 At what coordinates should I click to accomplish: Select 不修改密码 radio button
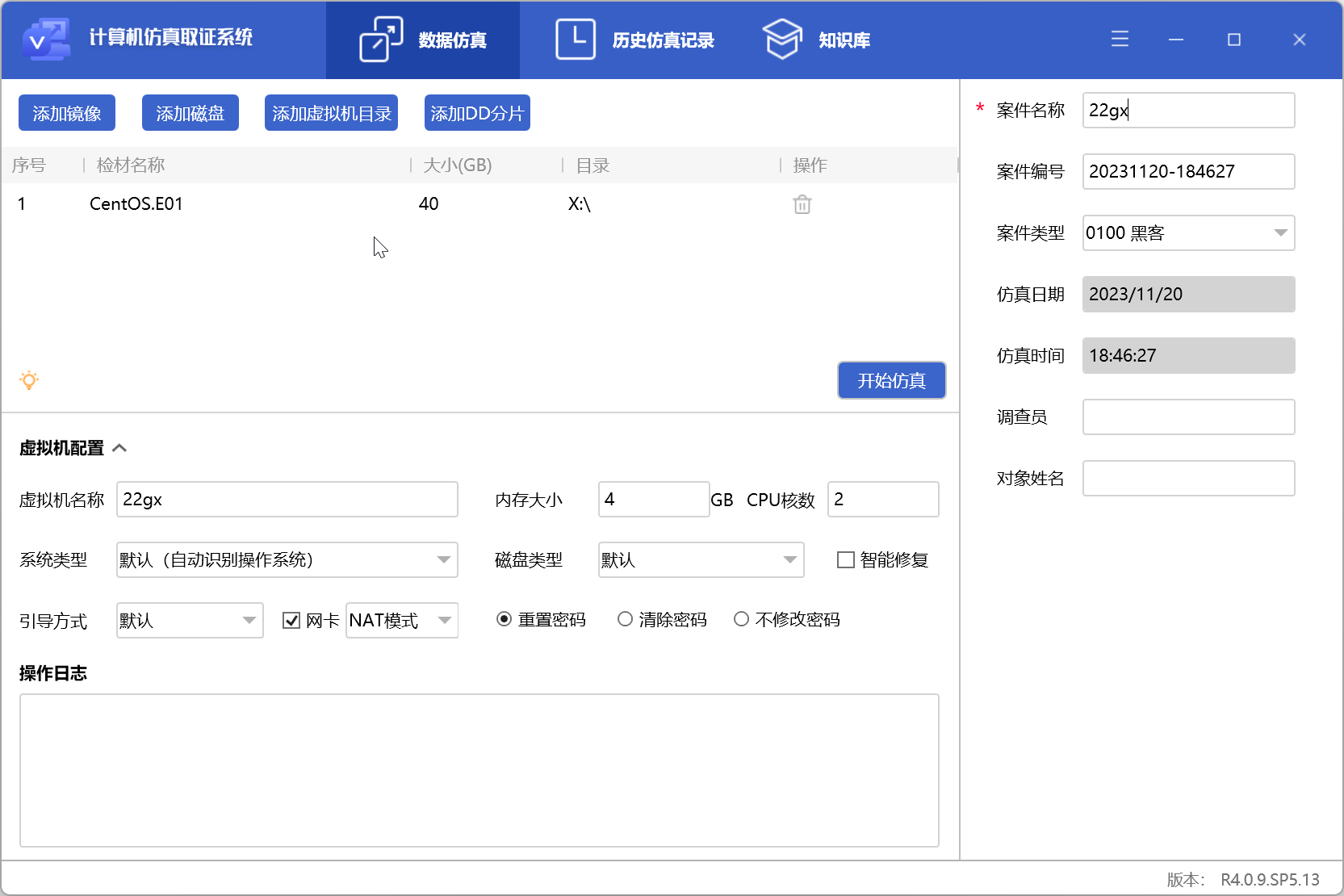pos(741,619)
